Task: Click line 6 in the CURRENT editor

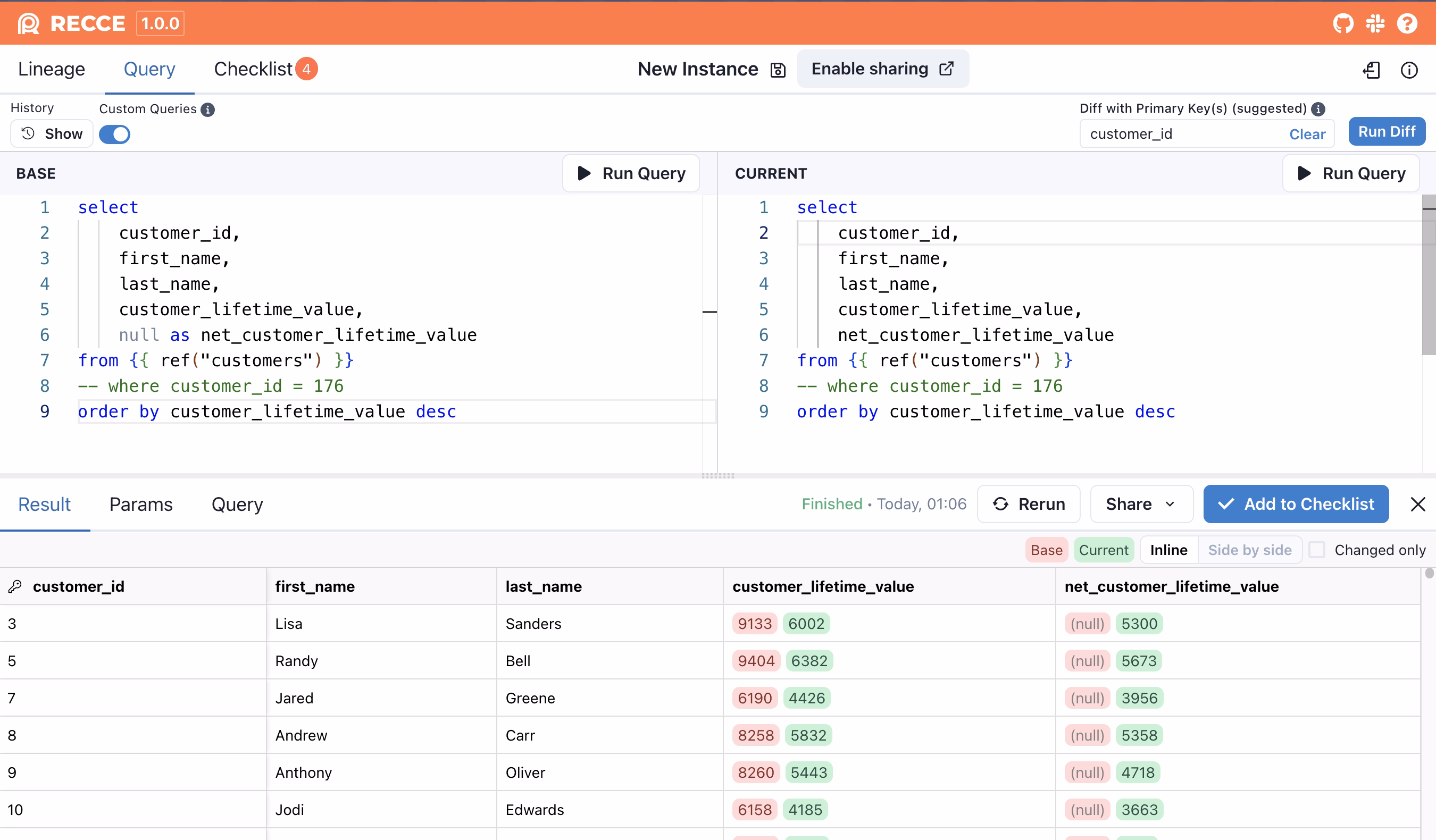Action: 1109,335
